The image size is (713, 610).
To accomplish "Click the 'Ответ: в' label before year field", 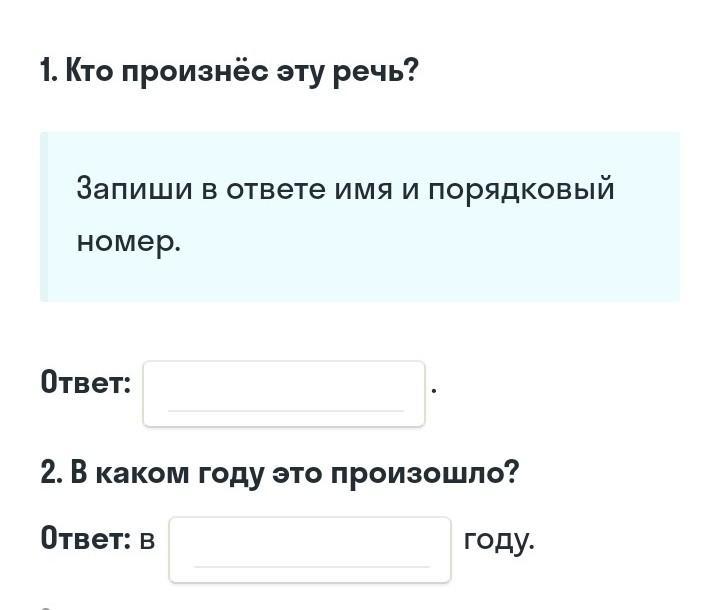I will (x=98, y=539).
